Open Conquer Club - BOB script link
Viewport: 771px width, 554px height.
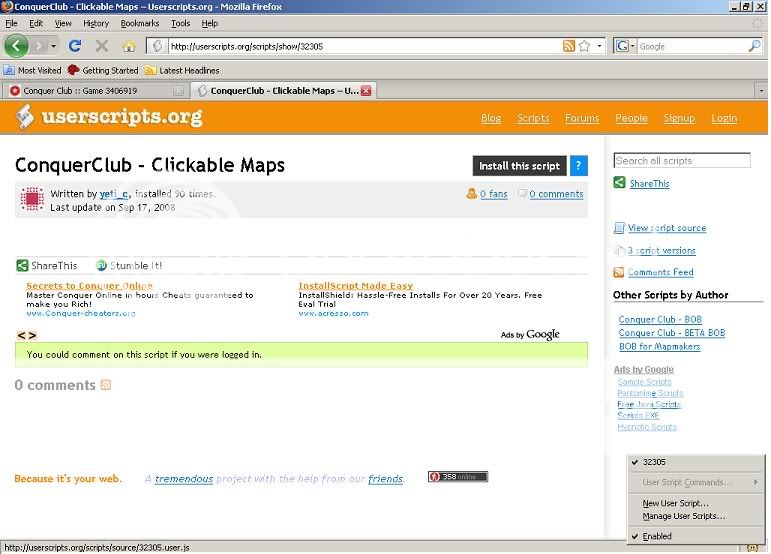click(660, 319)
